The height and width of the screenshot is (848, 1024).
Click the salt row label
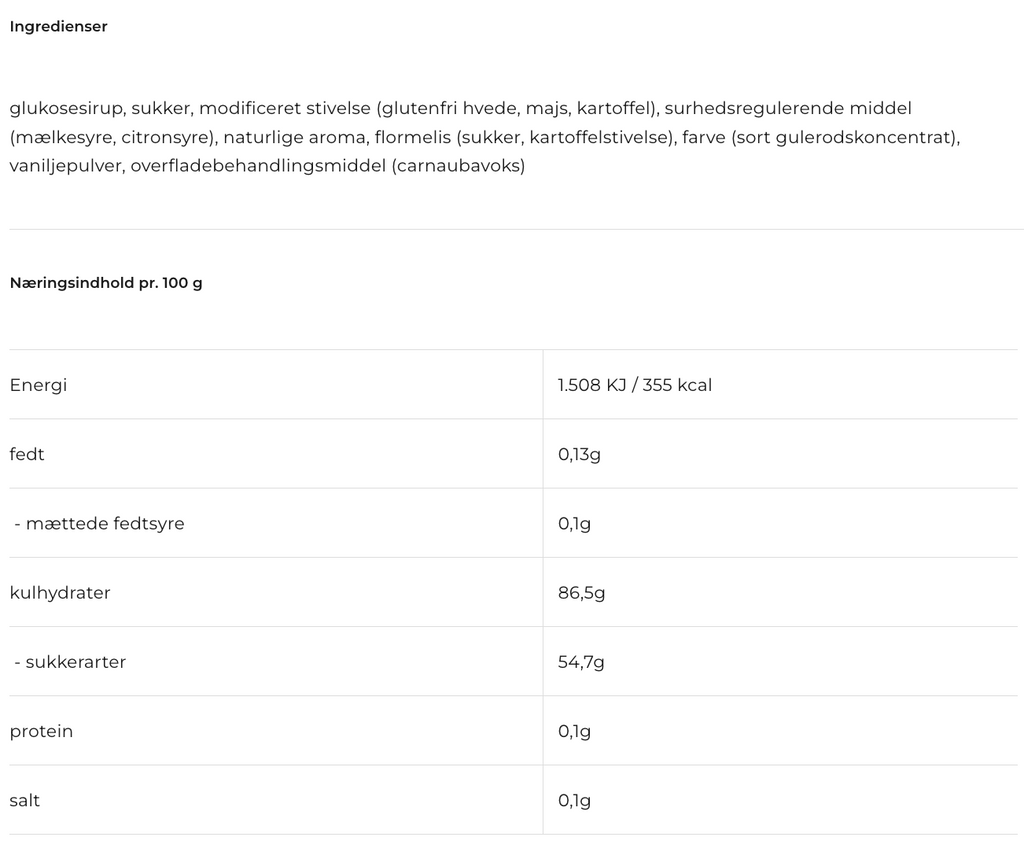(x=25, y=800)
